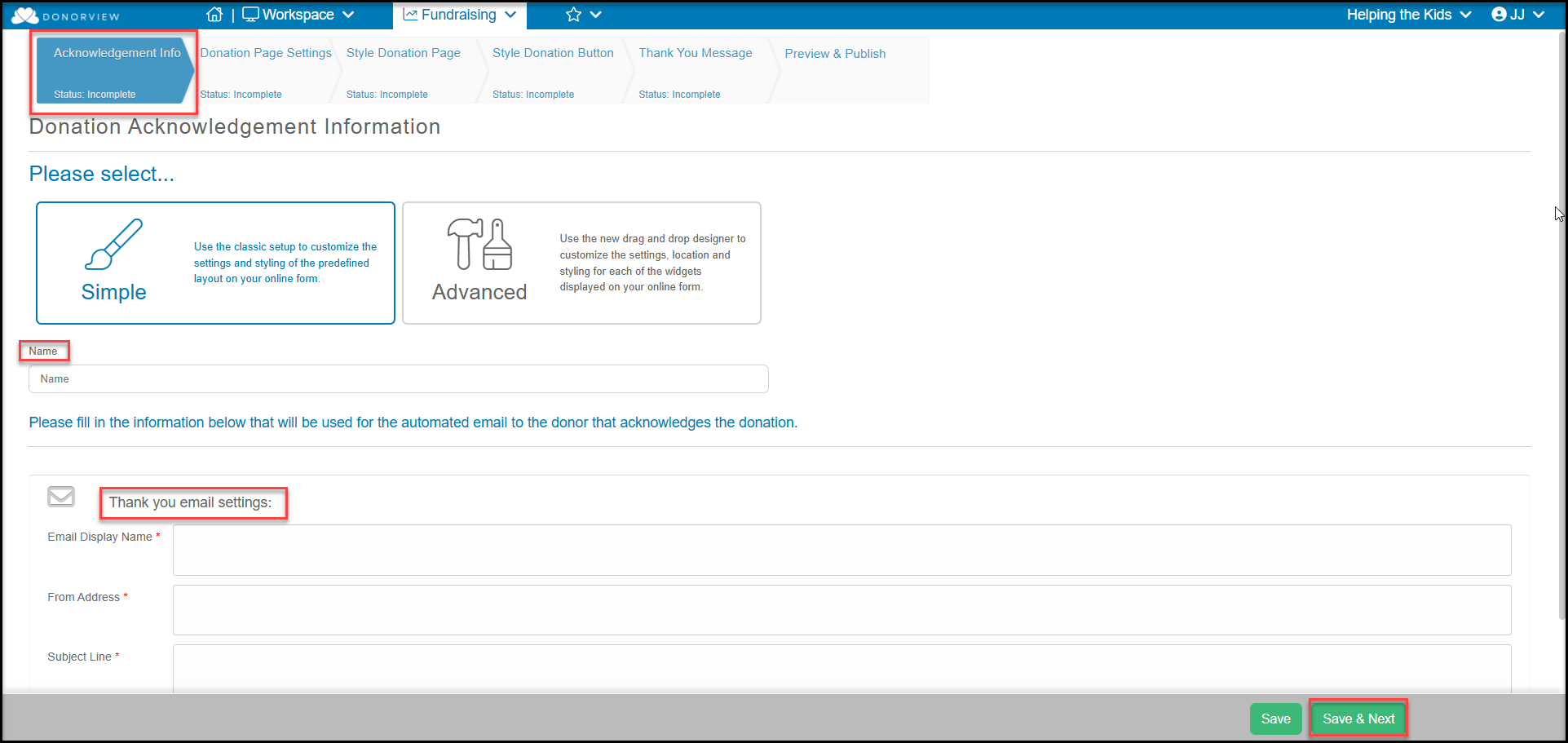This screenshot has width=1568, height=743.
Task: Switch to the Donation Page Settings step
Action: tap(266, 71)
